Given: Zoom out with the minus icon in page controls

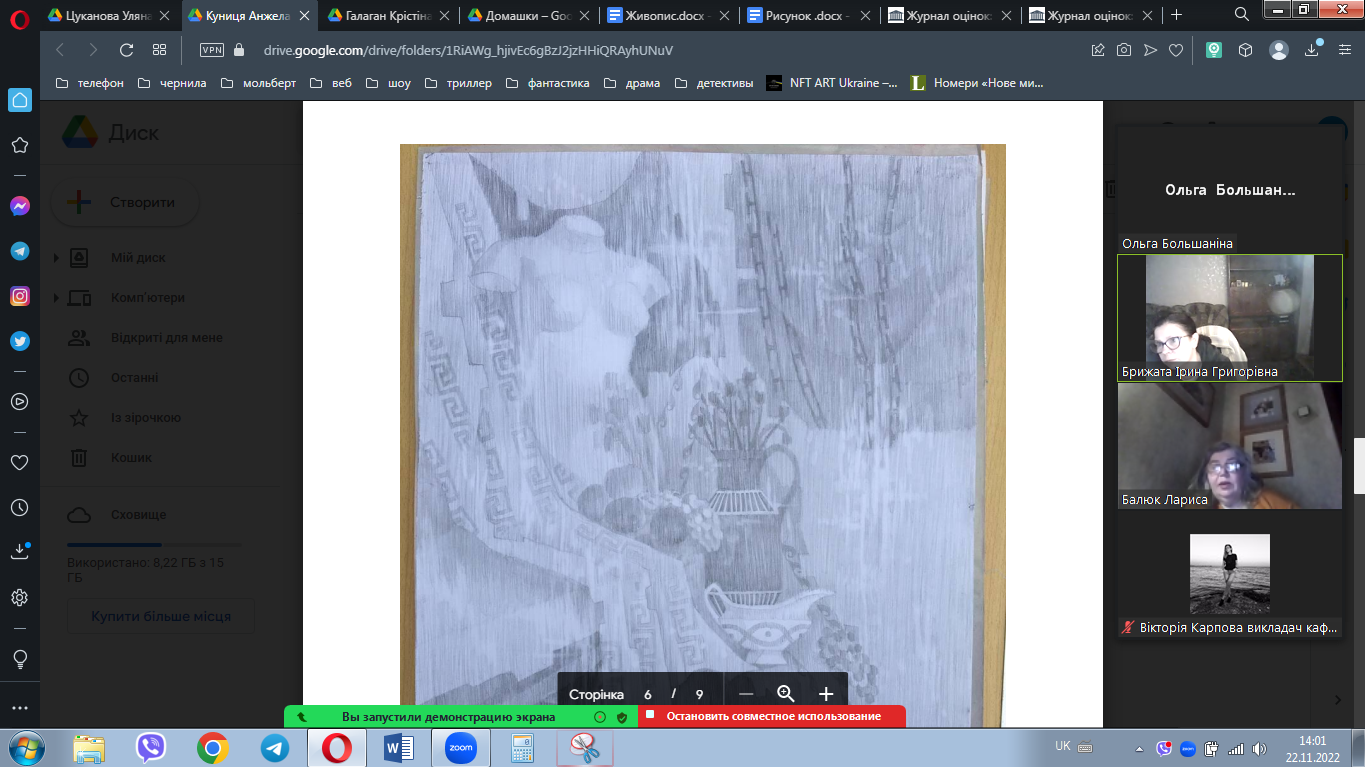Looking at the screenshot, I should pos(746,694).
